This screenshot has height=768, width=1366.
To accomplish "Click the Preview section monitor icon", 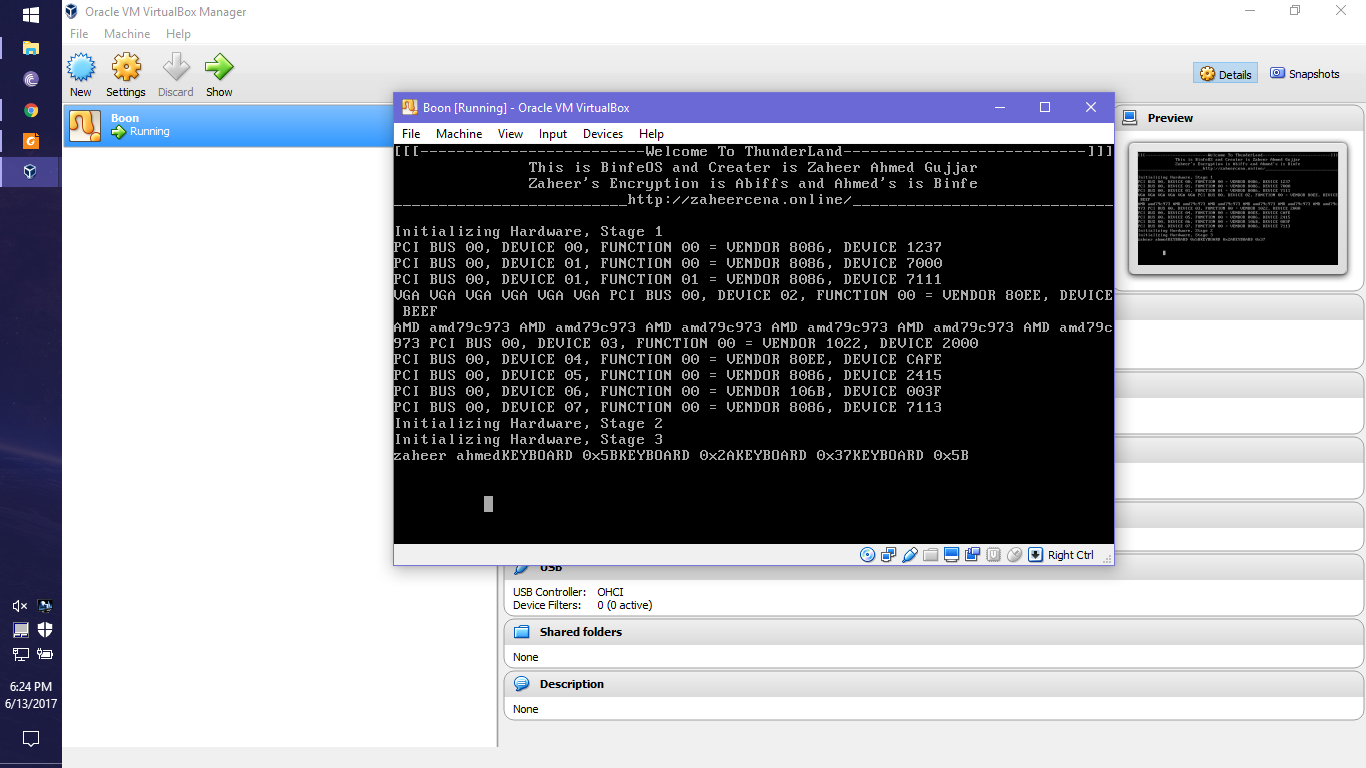I will [1130, 118].
